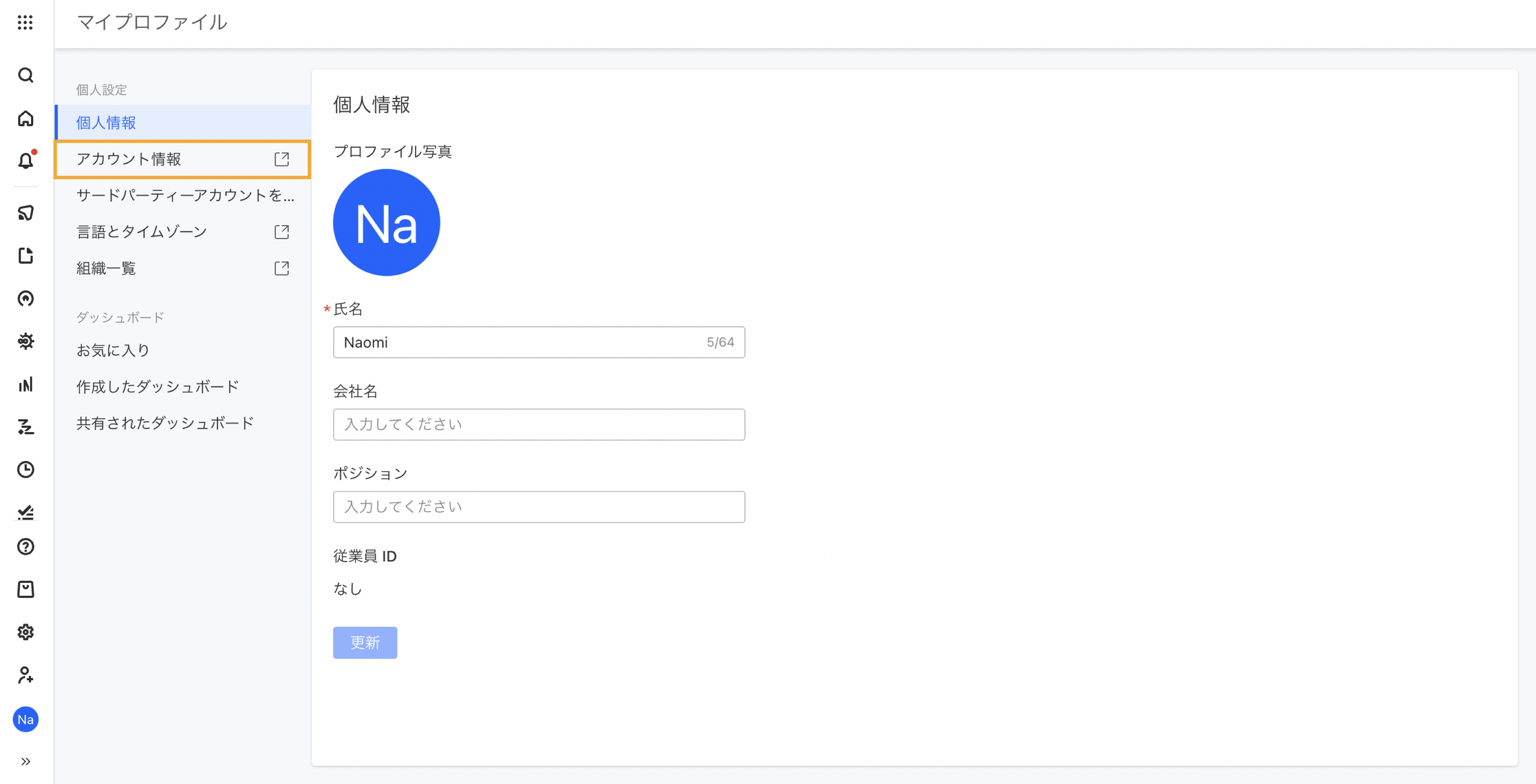
Task: Click the search magnifier icon
Action: click(25, 75)
